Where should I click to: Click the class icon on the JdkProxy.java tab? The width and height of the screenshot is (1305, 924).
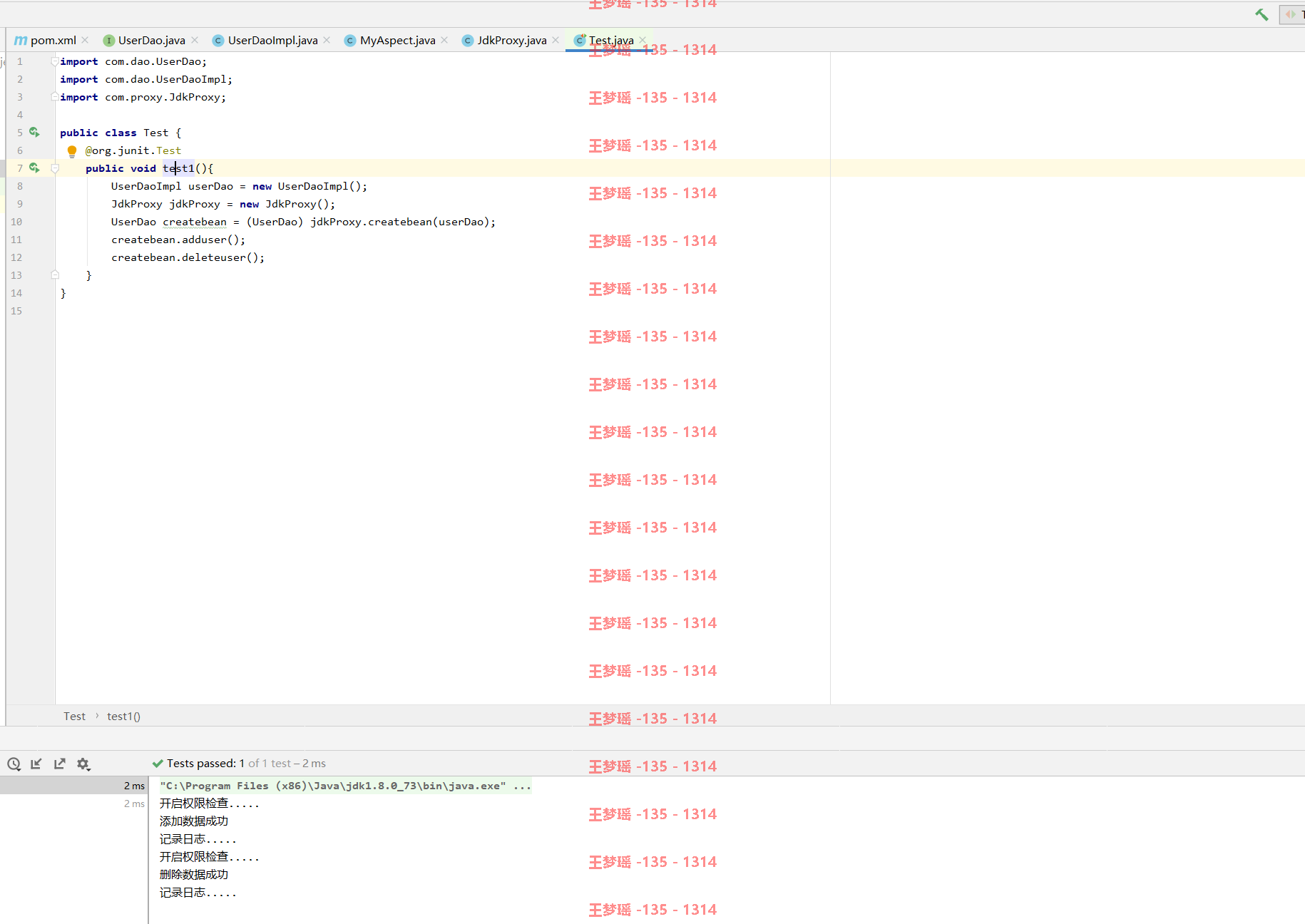pos(468,41)
